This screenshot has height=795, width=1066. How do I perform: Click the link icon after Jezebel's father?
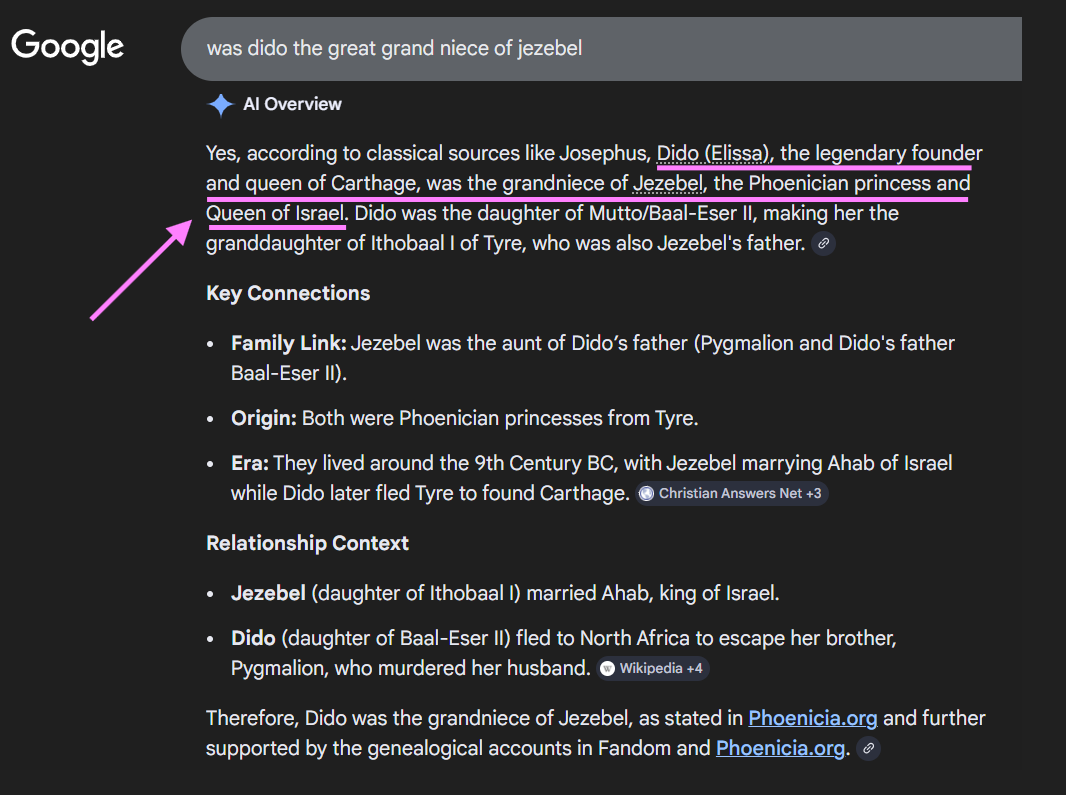tap(823, 243)
